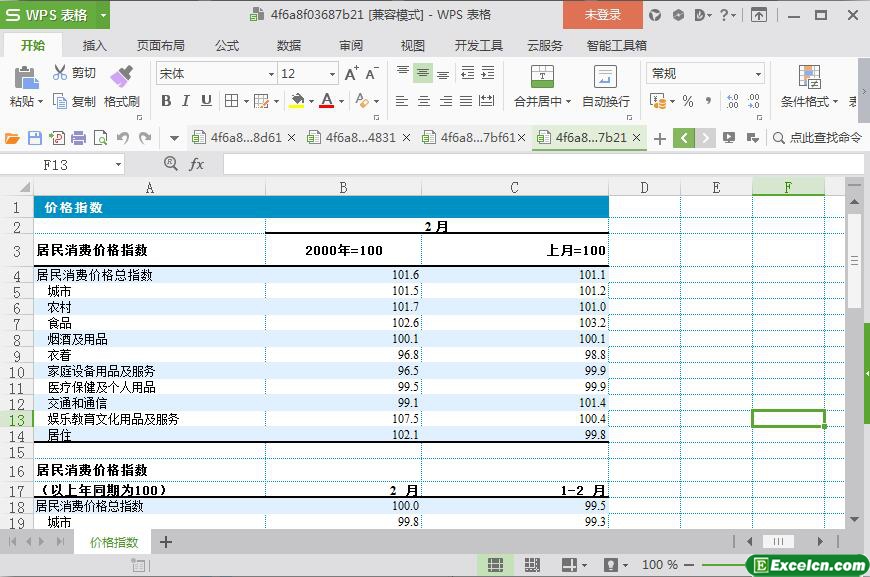
Task: Click the increase font size icon
Action: [351, 74]
